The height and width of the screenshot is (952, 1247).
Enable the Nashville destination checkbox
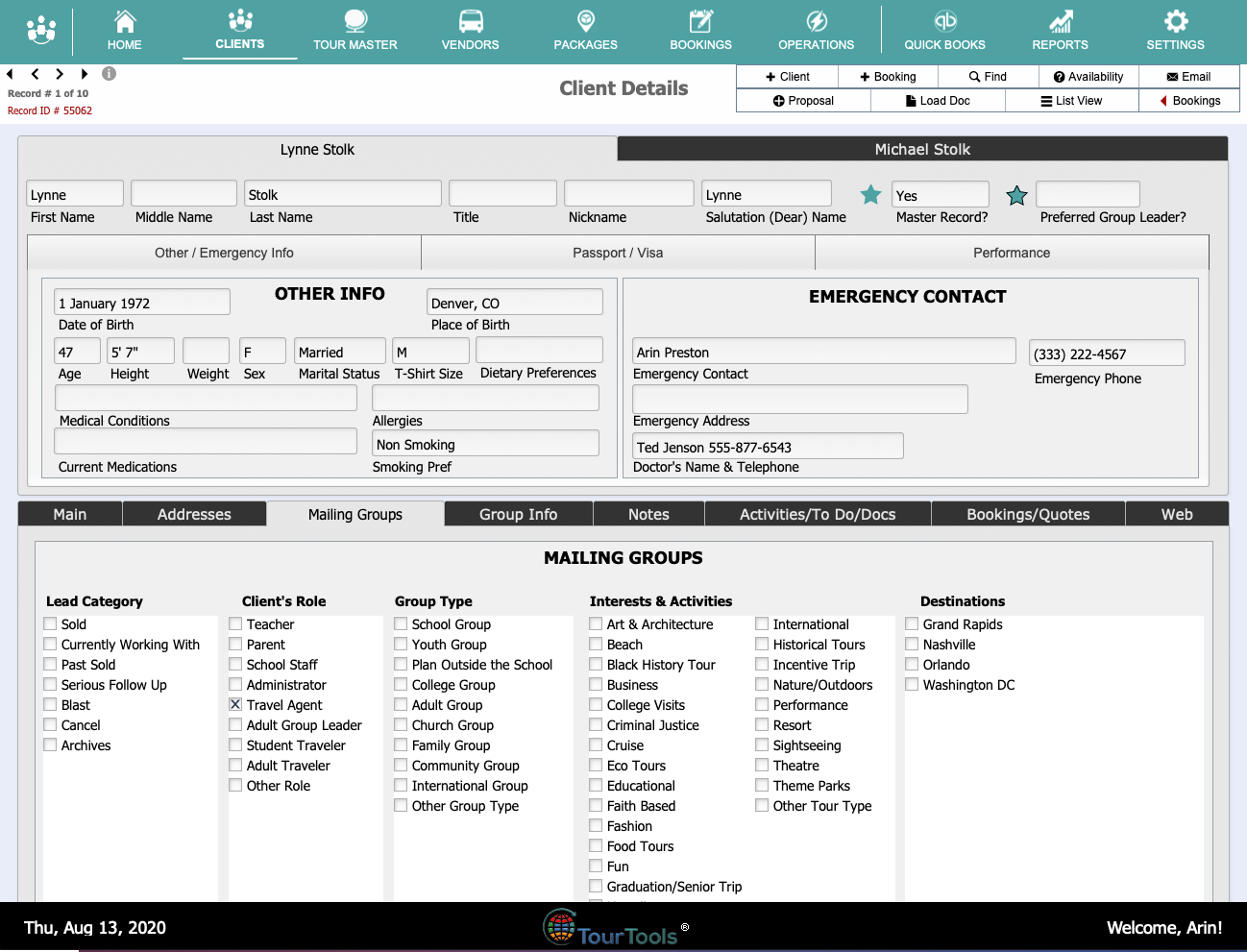(x=912, y=644)
